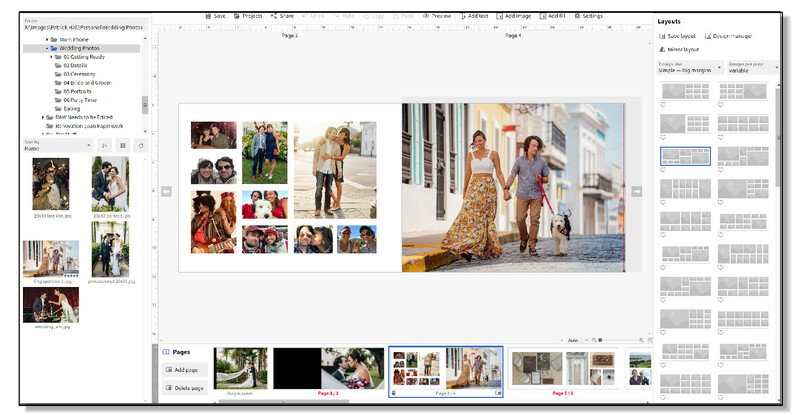The image size is (800, 415).
Task: Select the Engagement street photo file thumbnail
Action: (x=51, y=259)
